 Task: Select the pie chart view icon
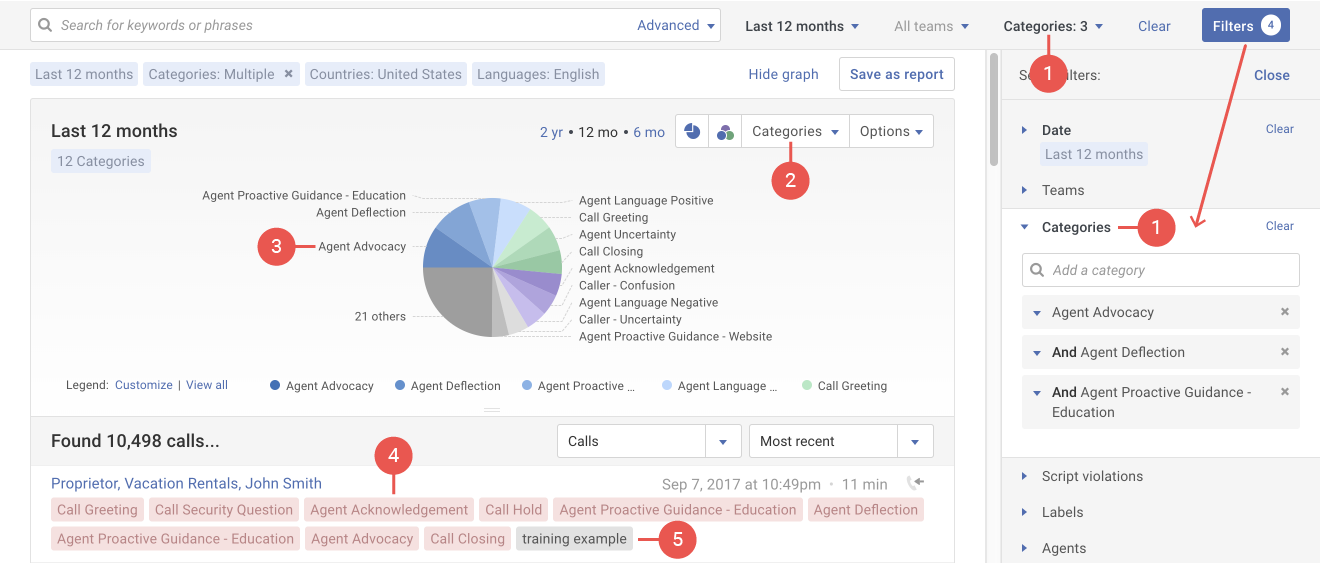click(692, 132)
